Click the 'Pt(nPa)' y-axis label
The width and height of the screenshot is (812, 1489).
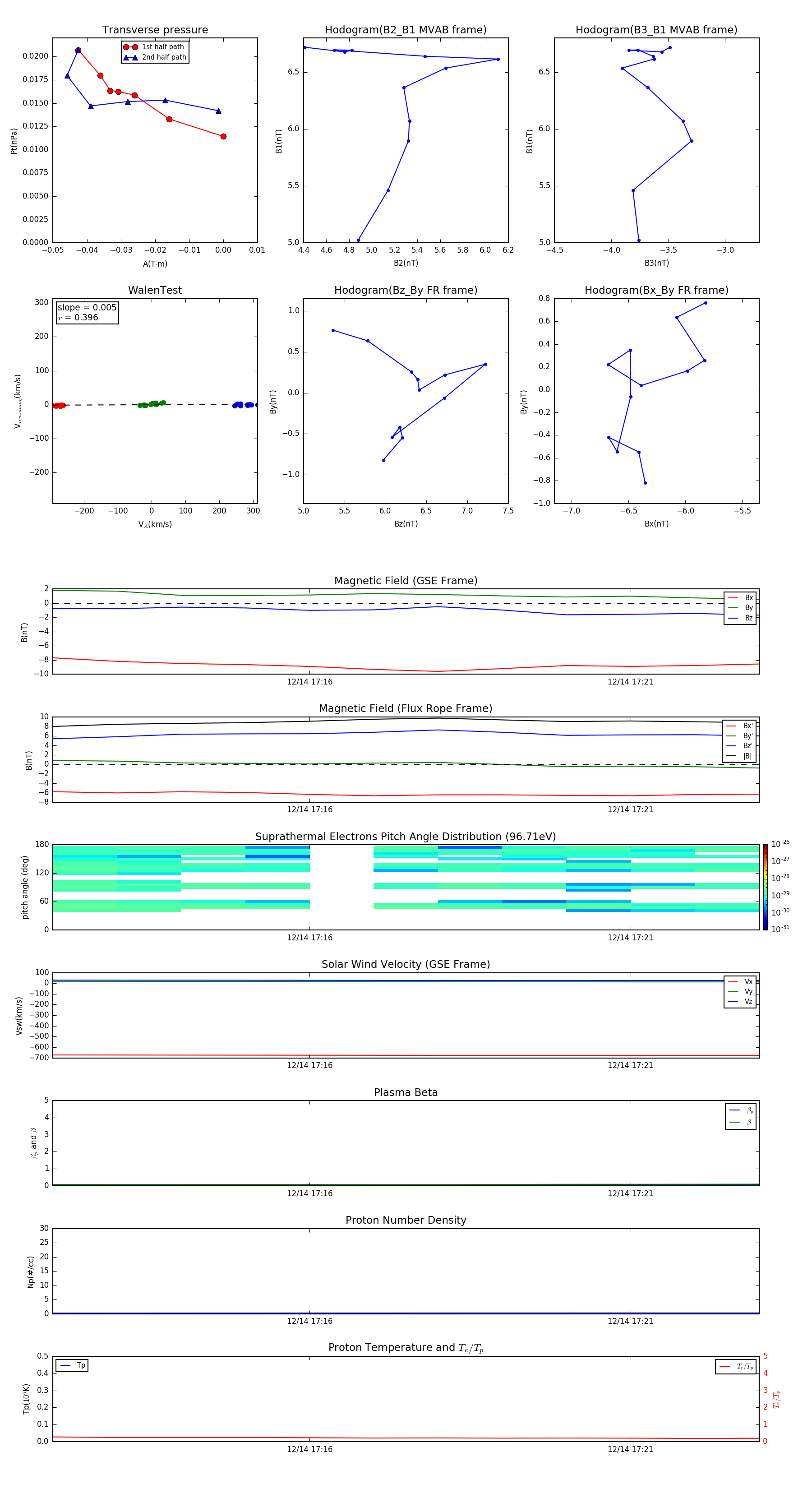(14, 140)
